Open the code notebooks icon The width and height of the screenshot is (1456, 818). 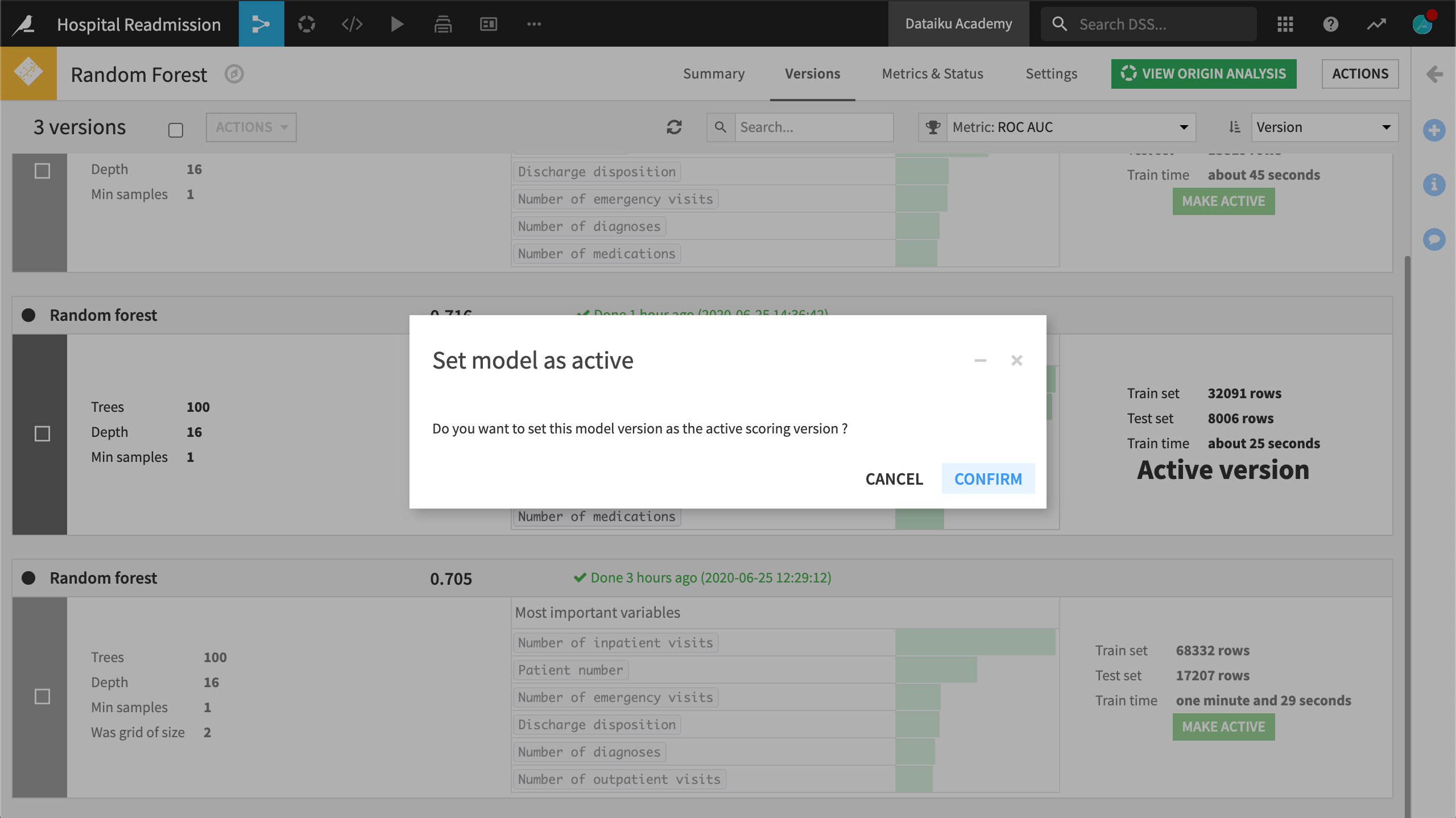352,24
